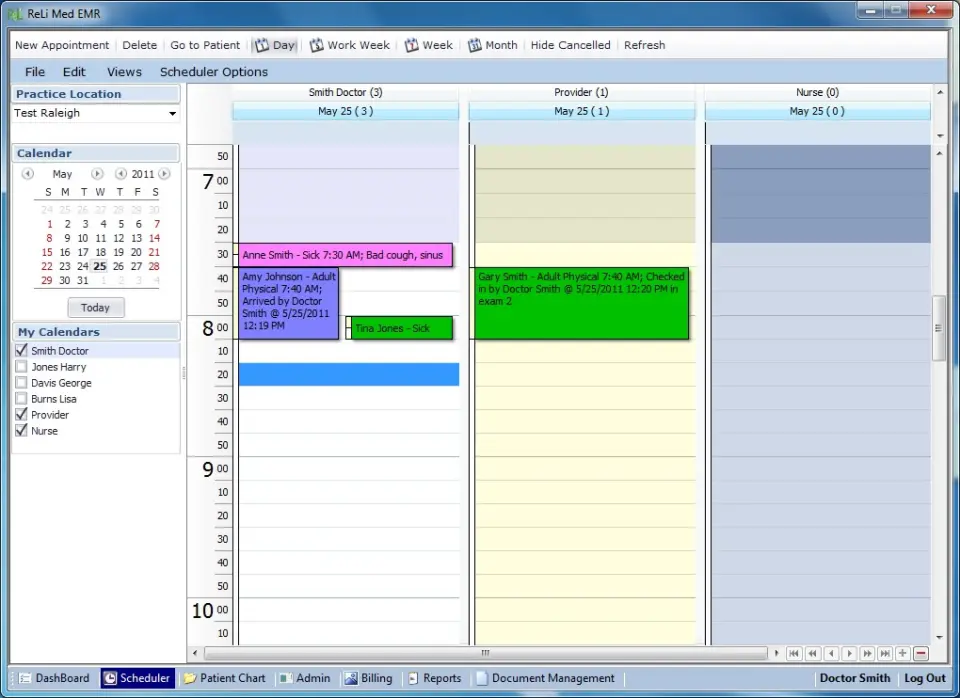The image size is (960, 698).
Task: Open the Billing module
Action: 369,677
